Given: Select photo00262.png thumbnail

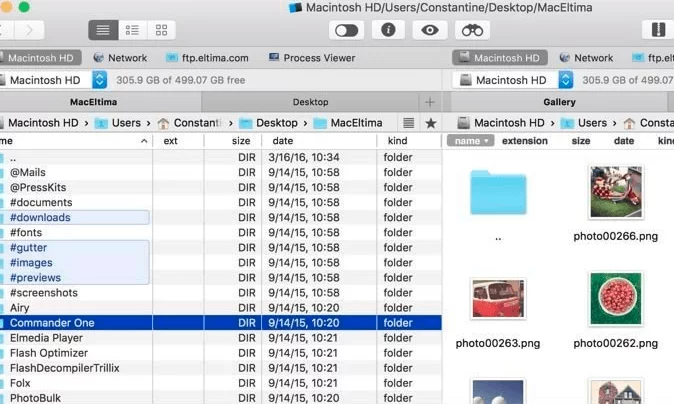Looking at the screenshot, I should pos(616,298).
